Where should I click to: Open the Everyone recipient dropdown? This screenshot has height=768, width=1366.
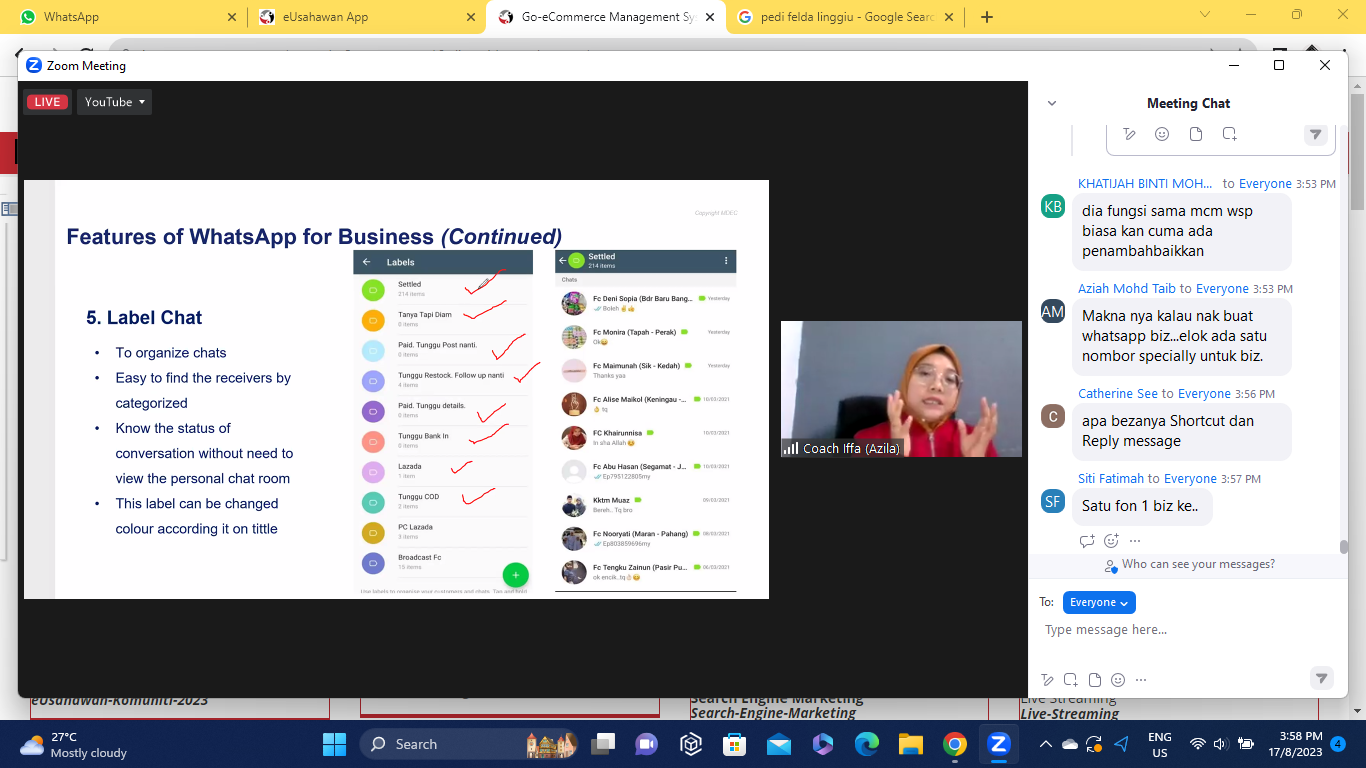tap(1099, 602)
